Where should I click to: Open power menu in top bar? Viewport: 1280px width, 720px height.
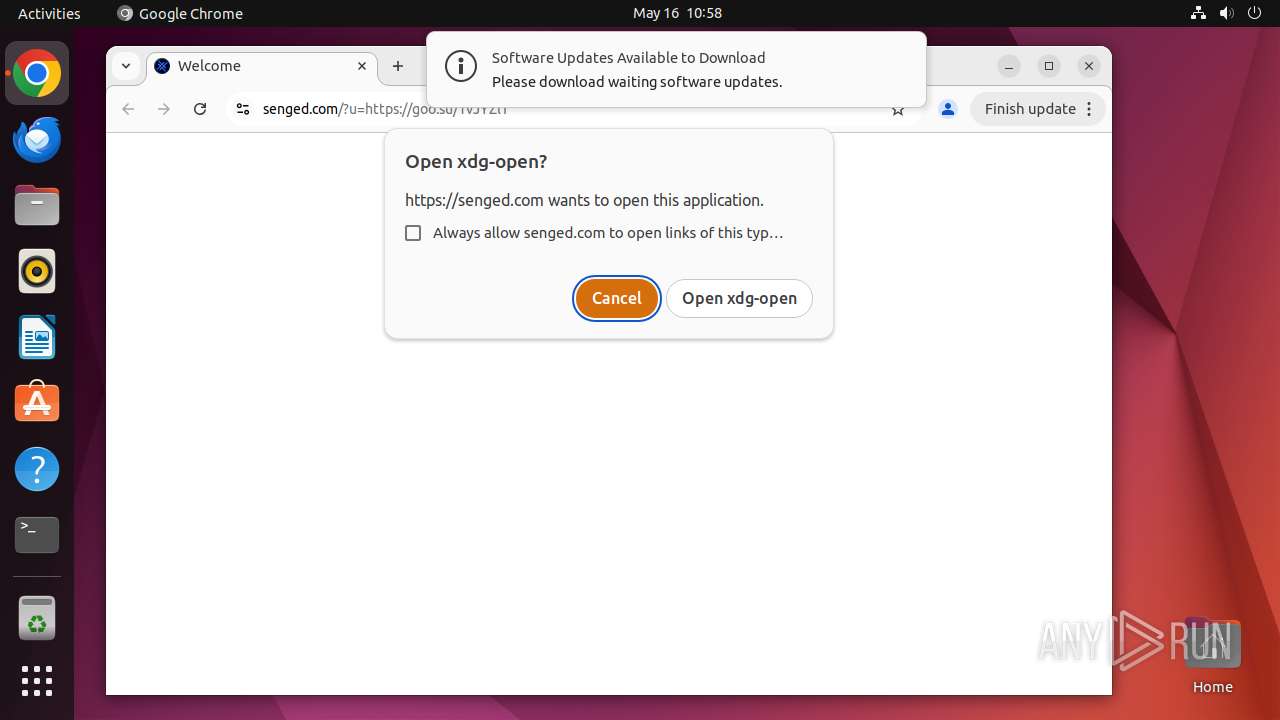[1254, 13]
